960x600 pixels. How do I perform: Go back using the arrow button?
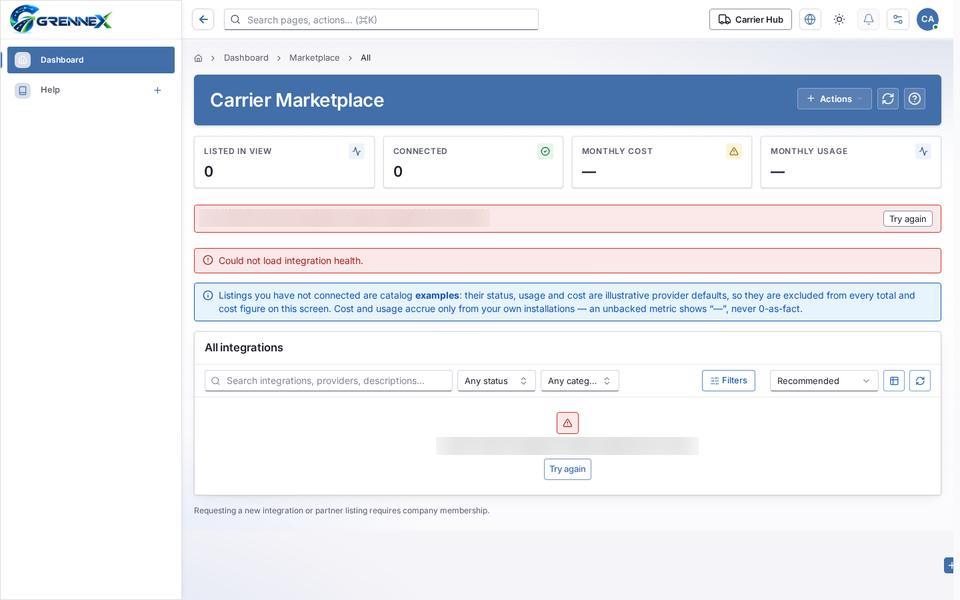pyautogui.click(x=203, y=20)
